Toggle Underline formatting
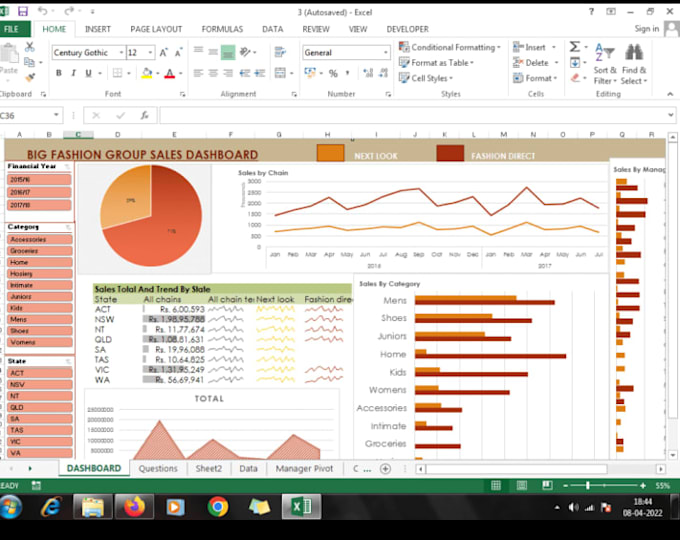 pos(88,73)
